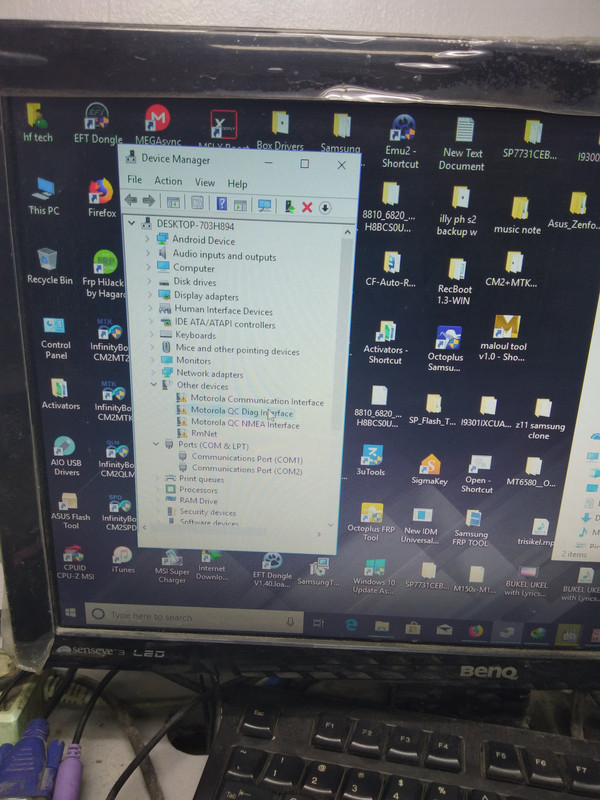This screenshot has width=600, height=800.
Task: Click the ASUS Flash Tool icon
Action: [x=70, y=511]
